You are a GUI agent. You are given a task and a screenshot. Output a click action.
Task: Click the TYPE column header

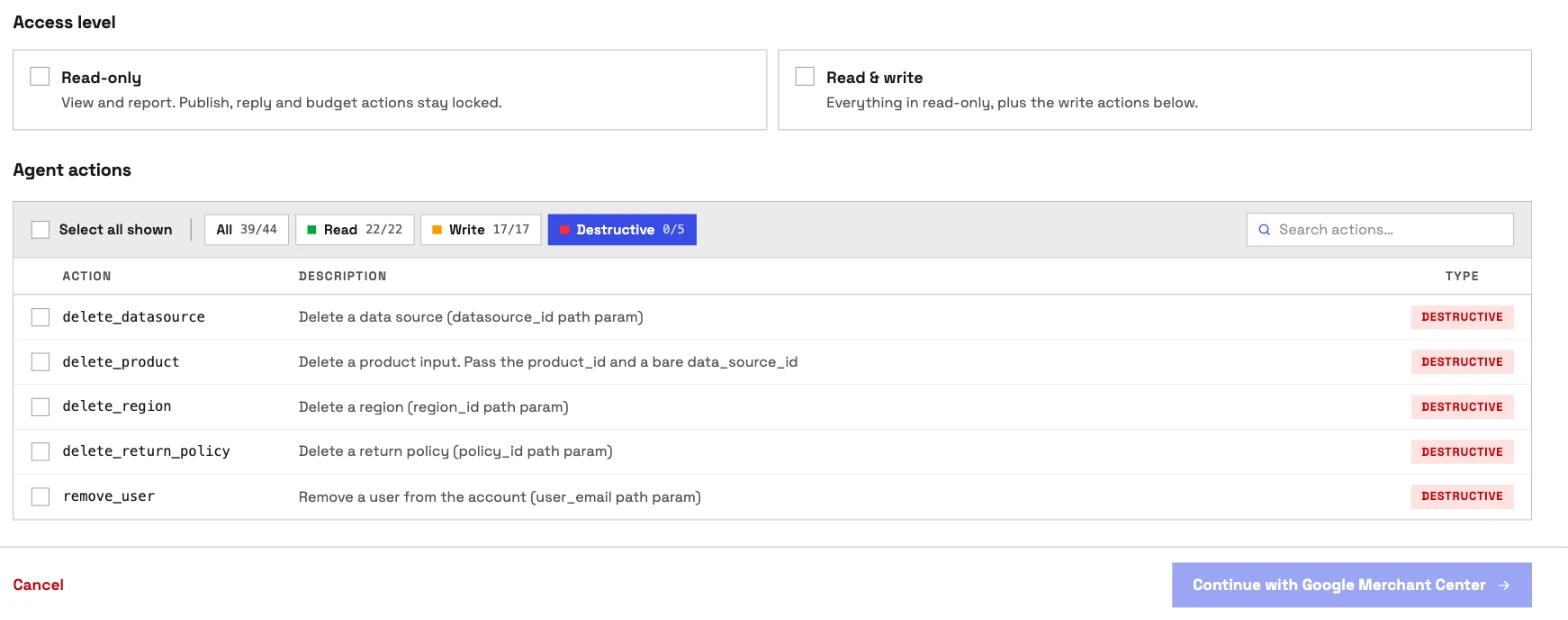point(1462,276)
